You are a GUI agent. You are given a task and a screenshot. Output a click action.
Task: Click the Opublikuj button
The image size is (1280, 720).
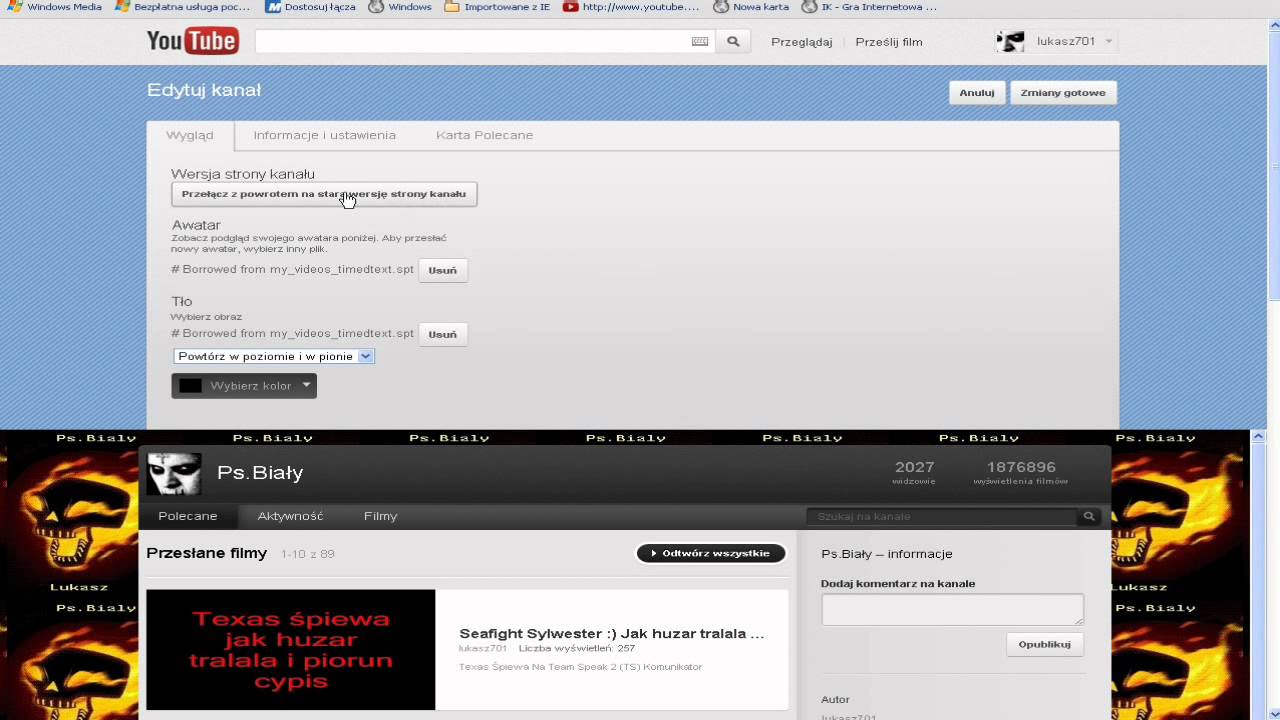[1045, 644]
